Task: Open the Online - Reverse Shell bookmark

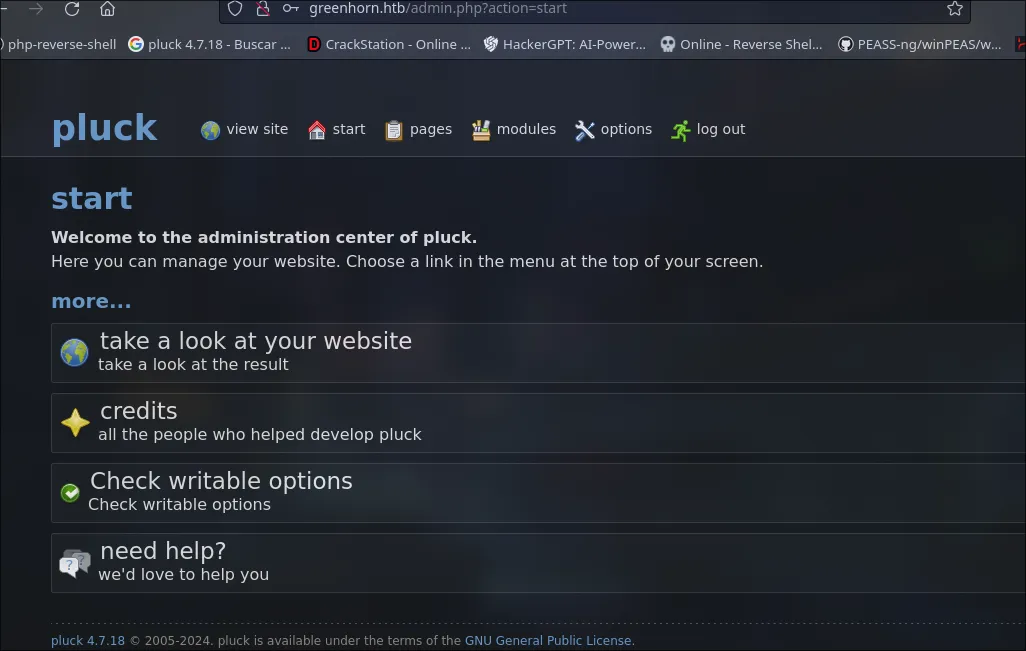Action: pos(741,44)
